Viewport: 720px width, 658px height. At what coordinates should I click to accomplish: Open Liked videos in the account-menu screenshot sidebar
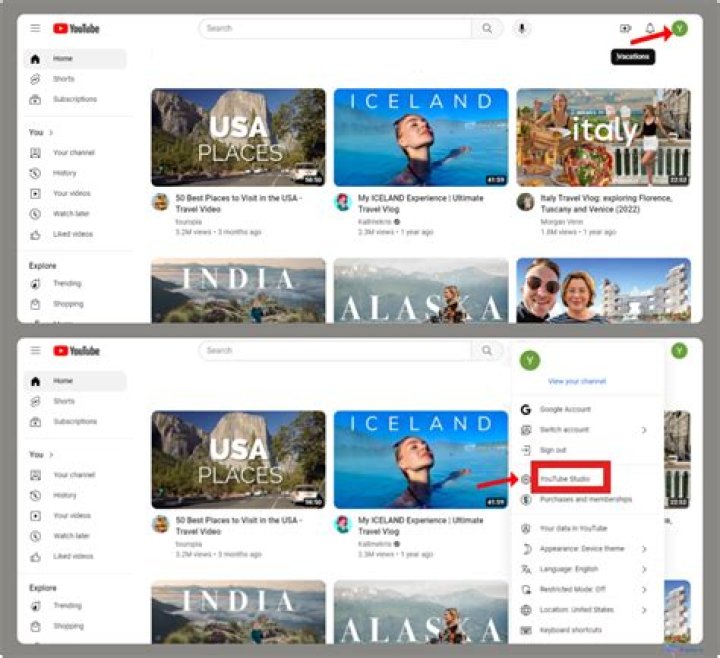73,556
